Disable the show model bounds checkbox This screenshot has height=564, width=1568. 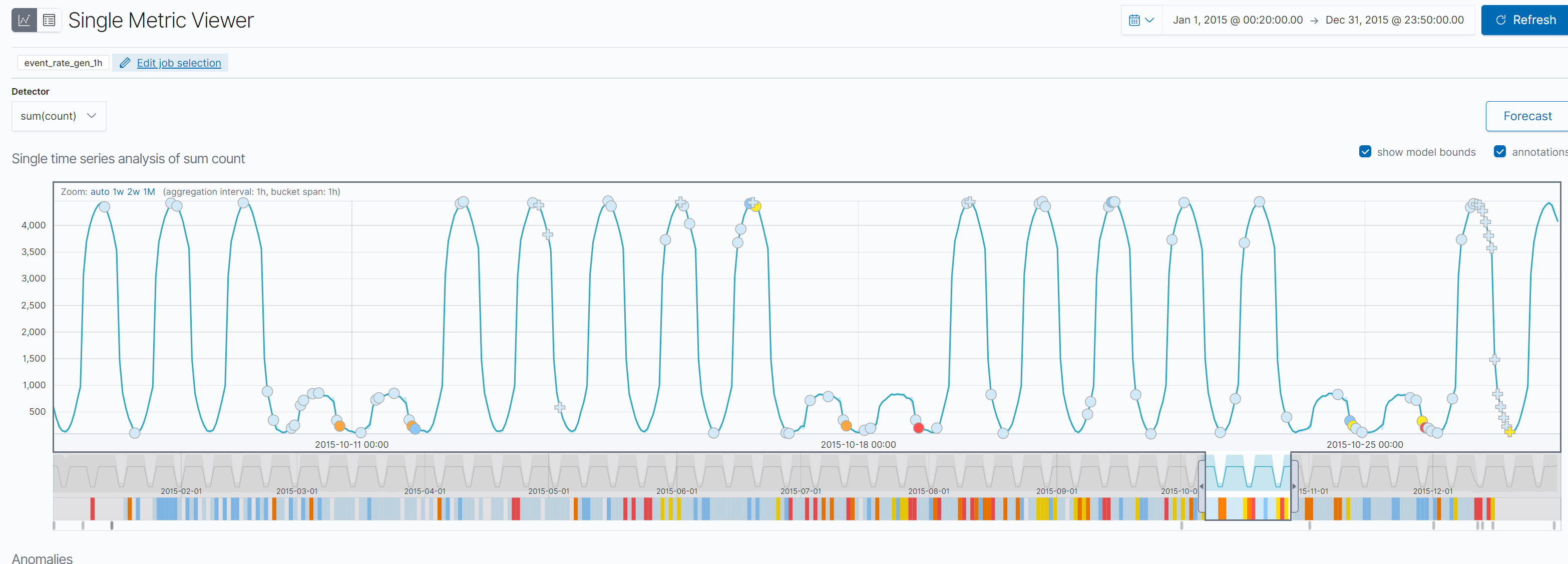tap(1365, 151)
